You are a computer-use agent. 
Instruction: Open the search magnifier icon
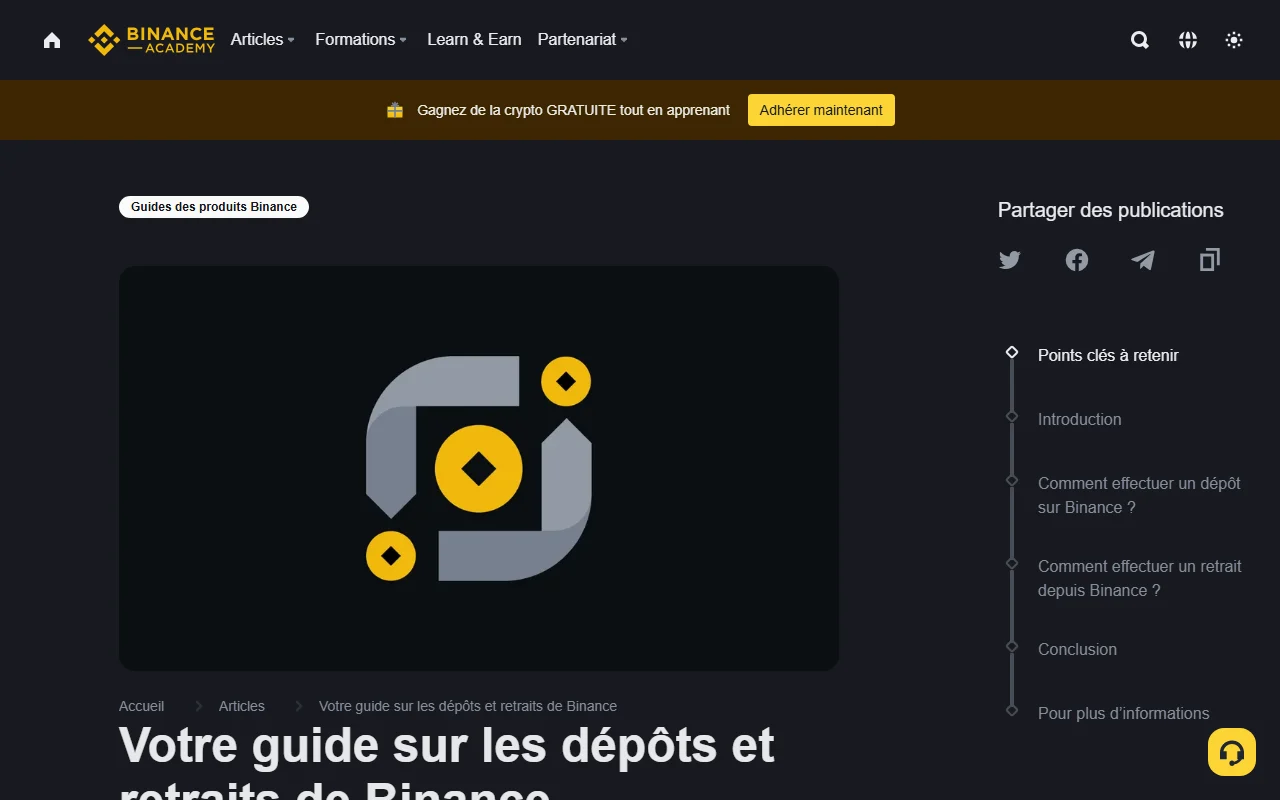click(x=1140, y=40)
